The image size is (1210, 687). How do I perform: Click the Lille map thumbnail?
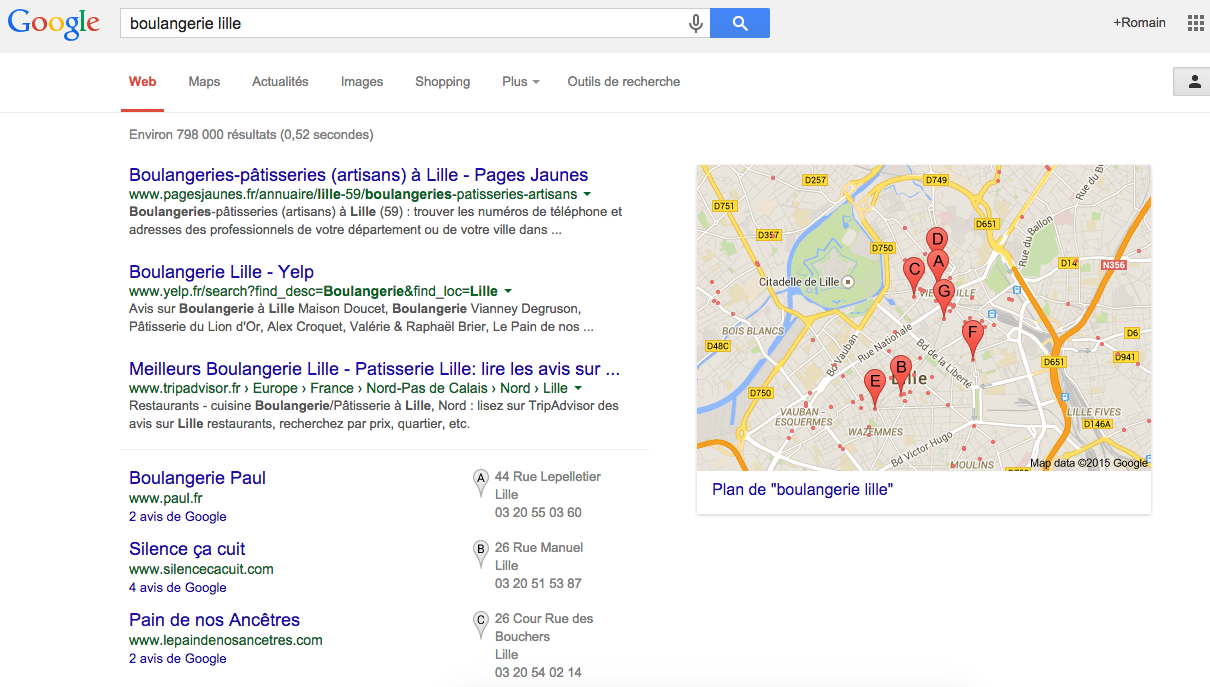[923, 318]
